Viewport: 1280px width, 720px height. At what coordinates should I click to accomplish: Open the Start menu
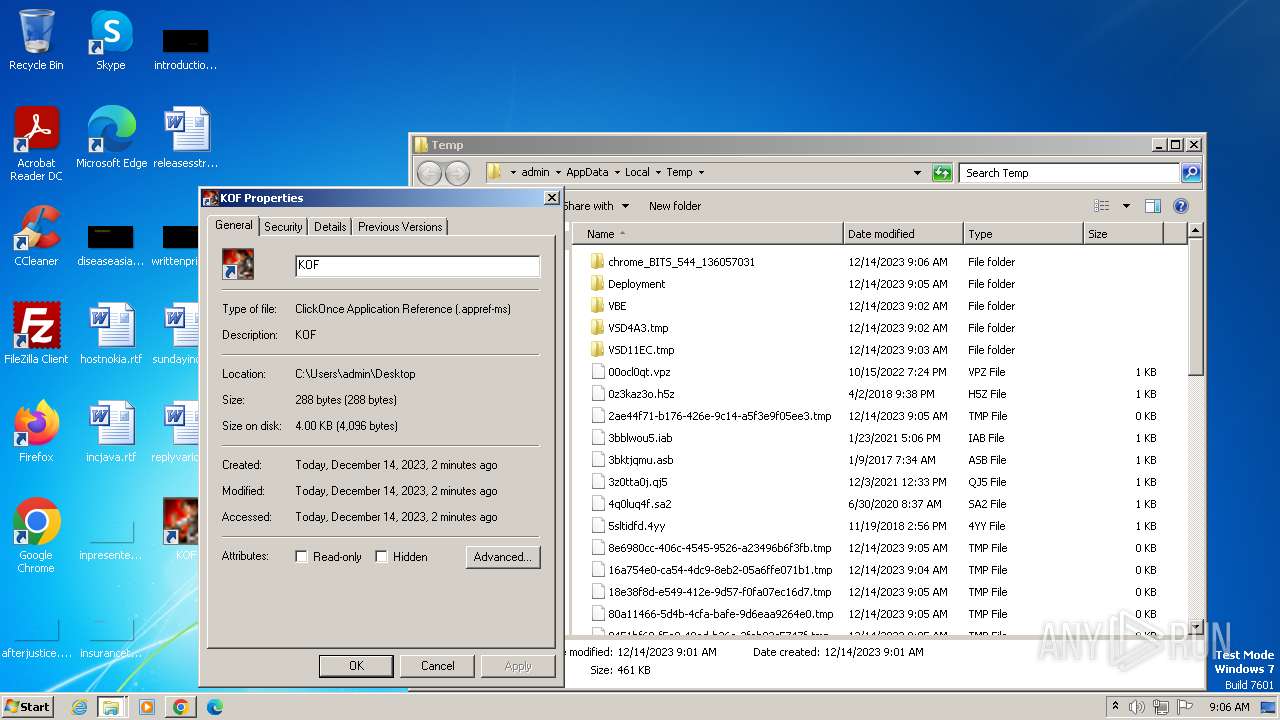(28, 707)
